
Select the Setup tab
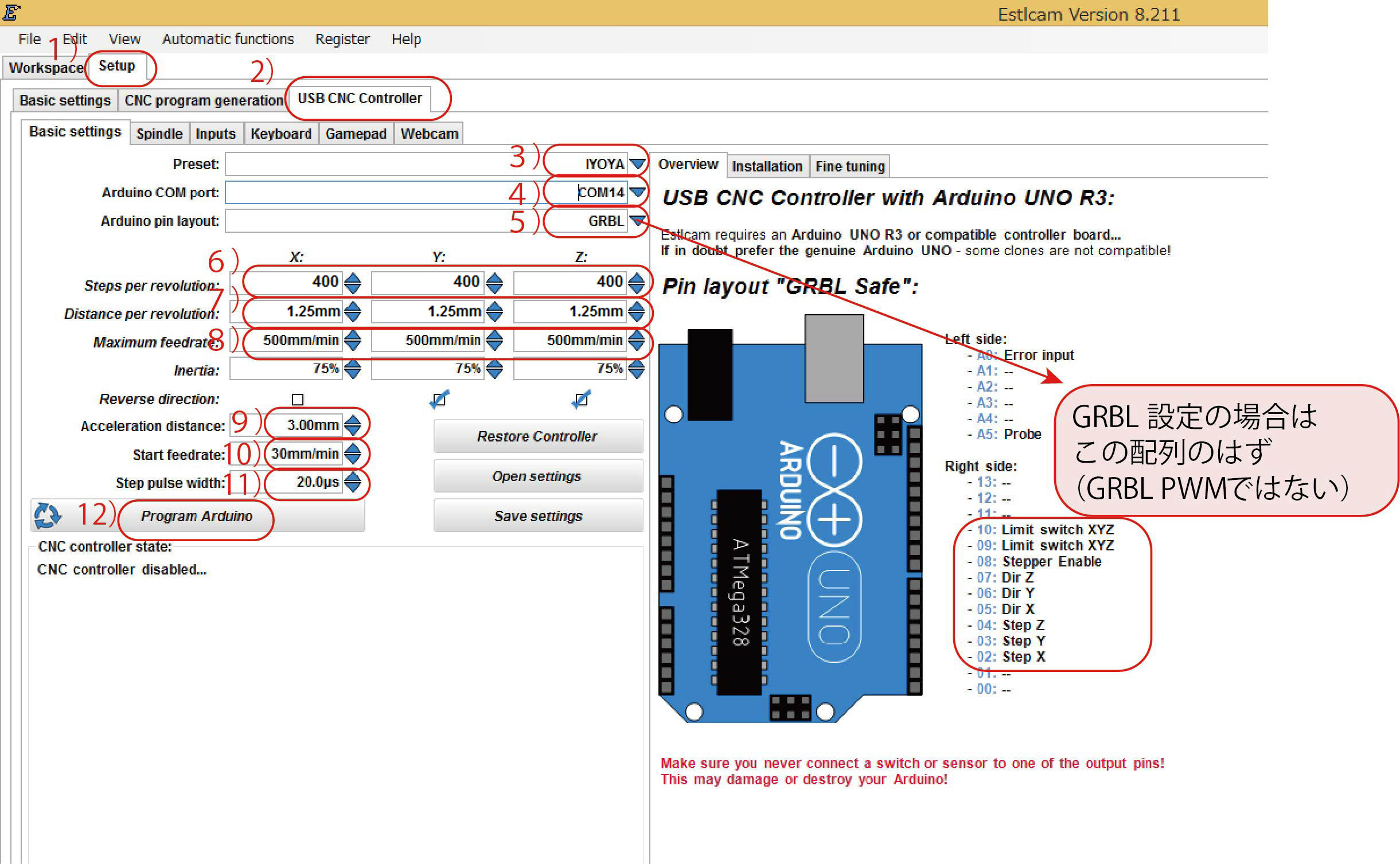[117, 66]
